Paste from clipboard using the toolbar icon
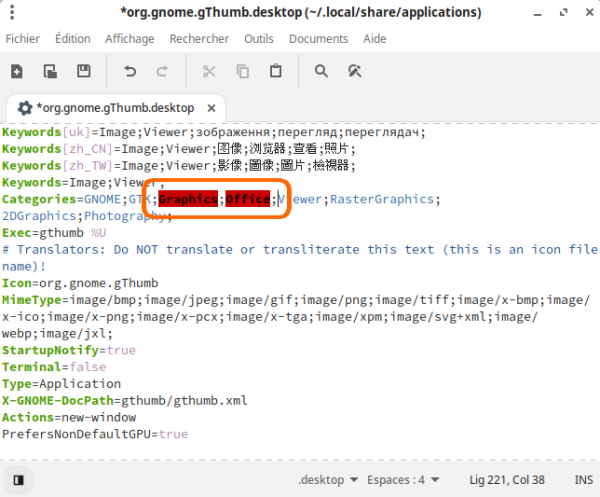This screenshot has width=600, height=497. 275,71
